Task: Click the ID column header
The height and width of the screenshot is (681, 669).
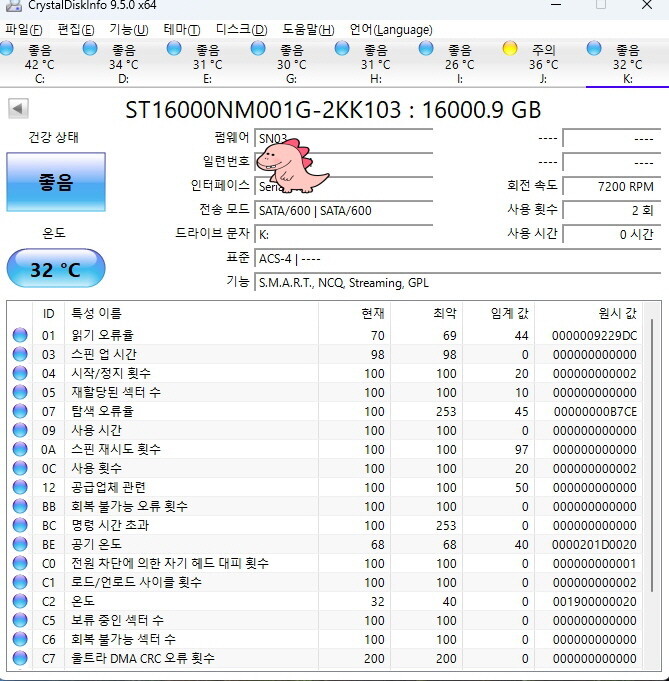Action: [49, 314]
